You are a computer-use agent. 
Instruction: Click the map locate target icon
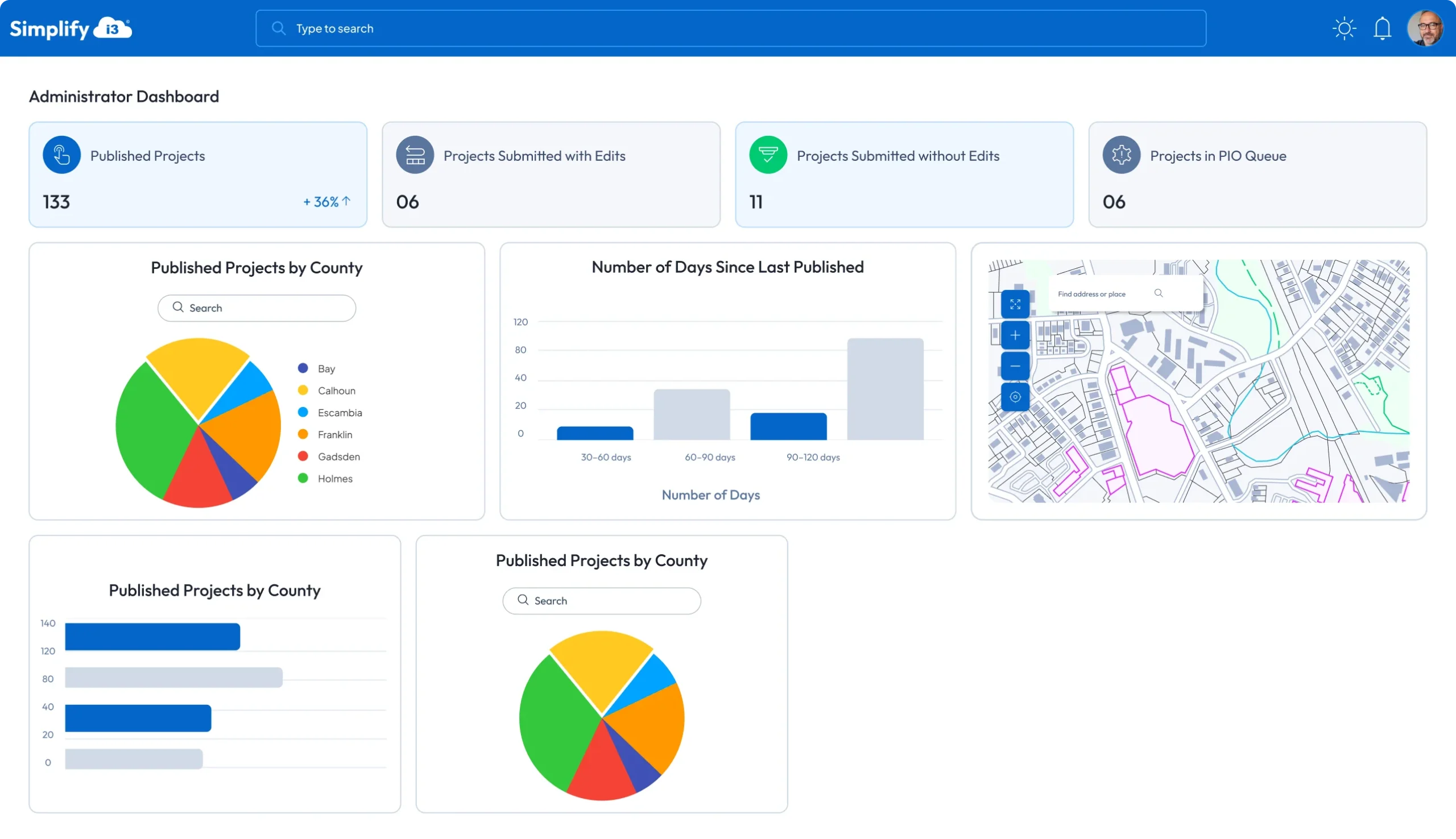coord(1015,397)
